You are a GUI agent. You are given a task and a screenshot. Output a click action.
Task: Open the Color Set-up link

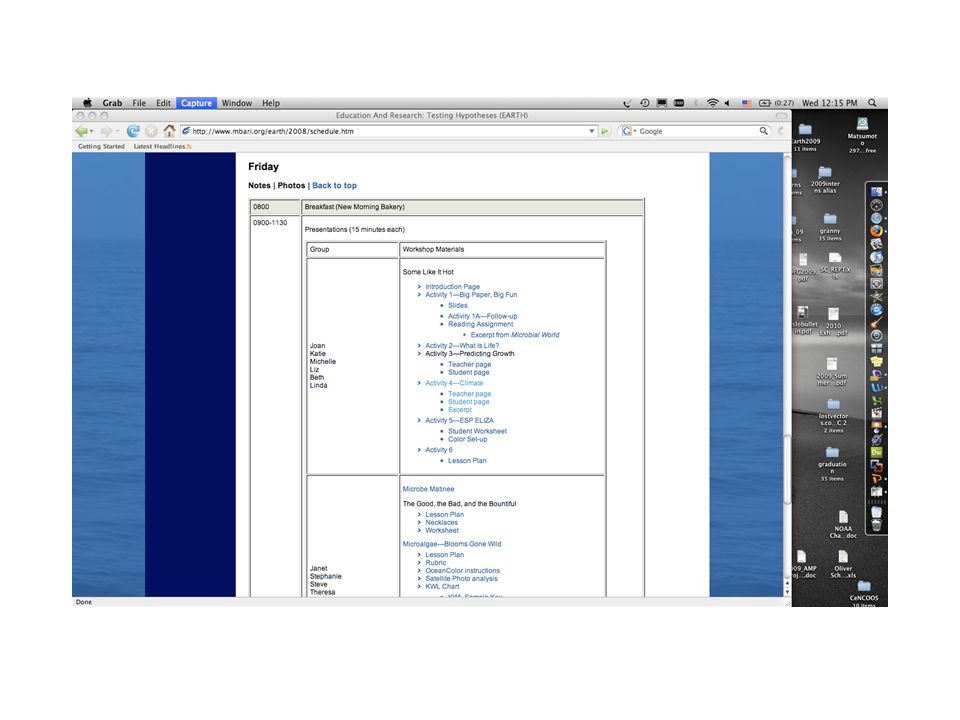[x=468, y=439]
